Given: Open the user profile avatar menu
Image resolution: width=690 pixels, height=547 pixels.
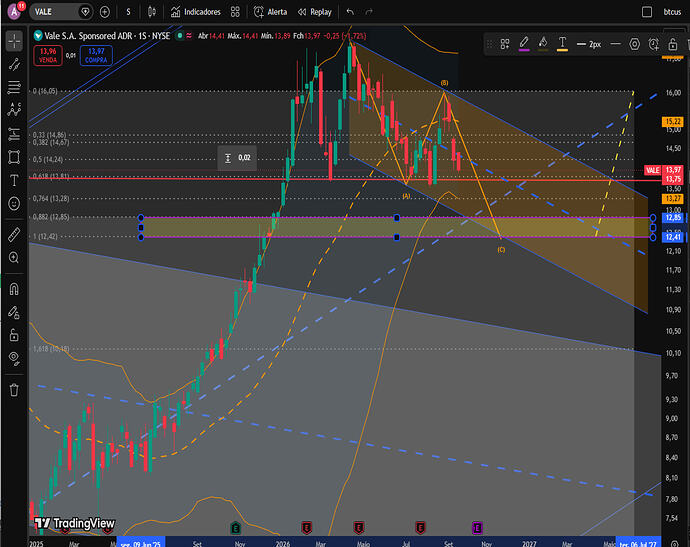Looking at the screenshot, I should click(x=15, y=11).
